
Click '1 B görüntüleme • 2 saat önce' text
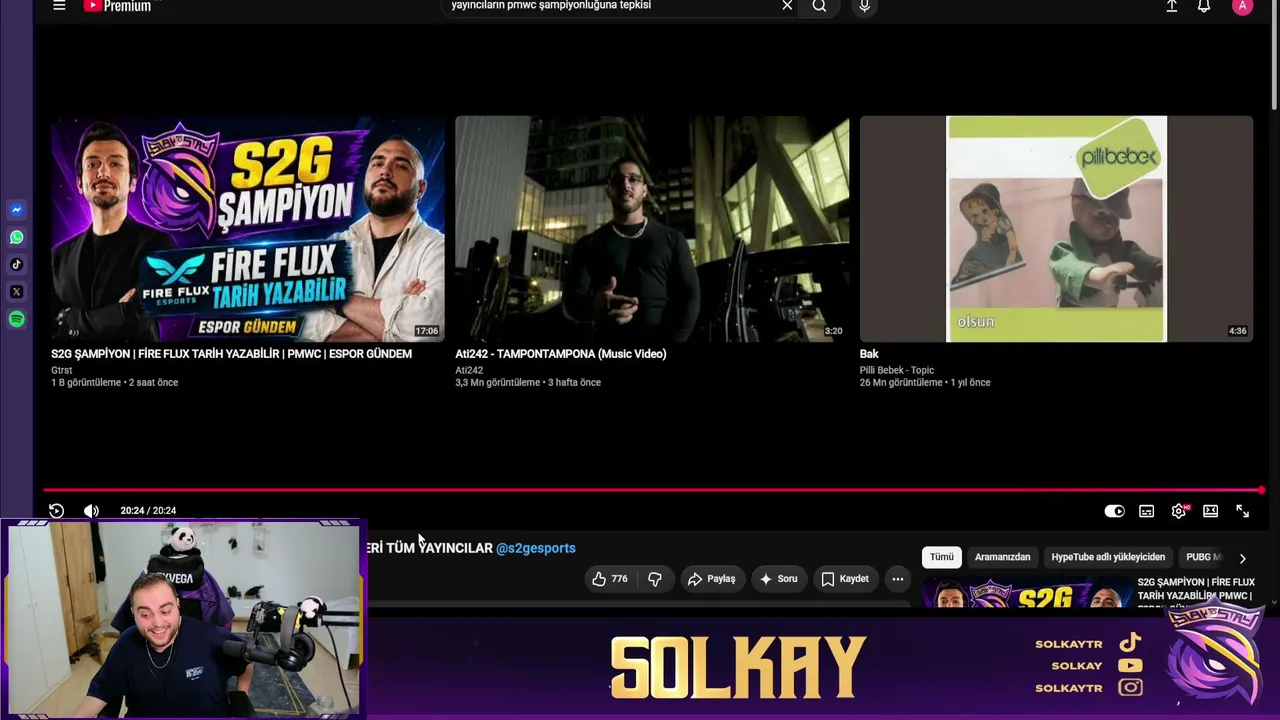tap(115, 383)
